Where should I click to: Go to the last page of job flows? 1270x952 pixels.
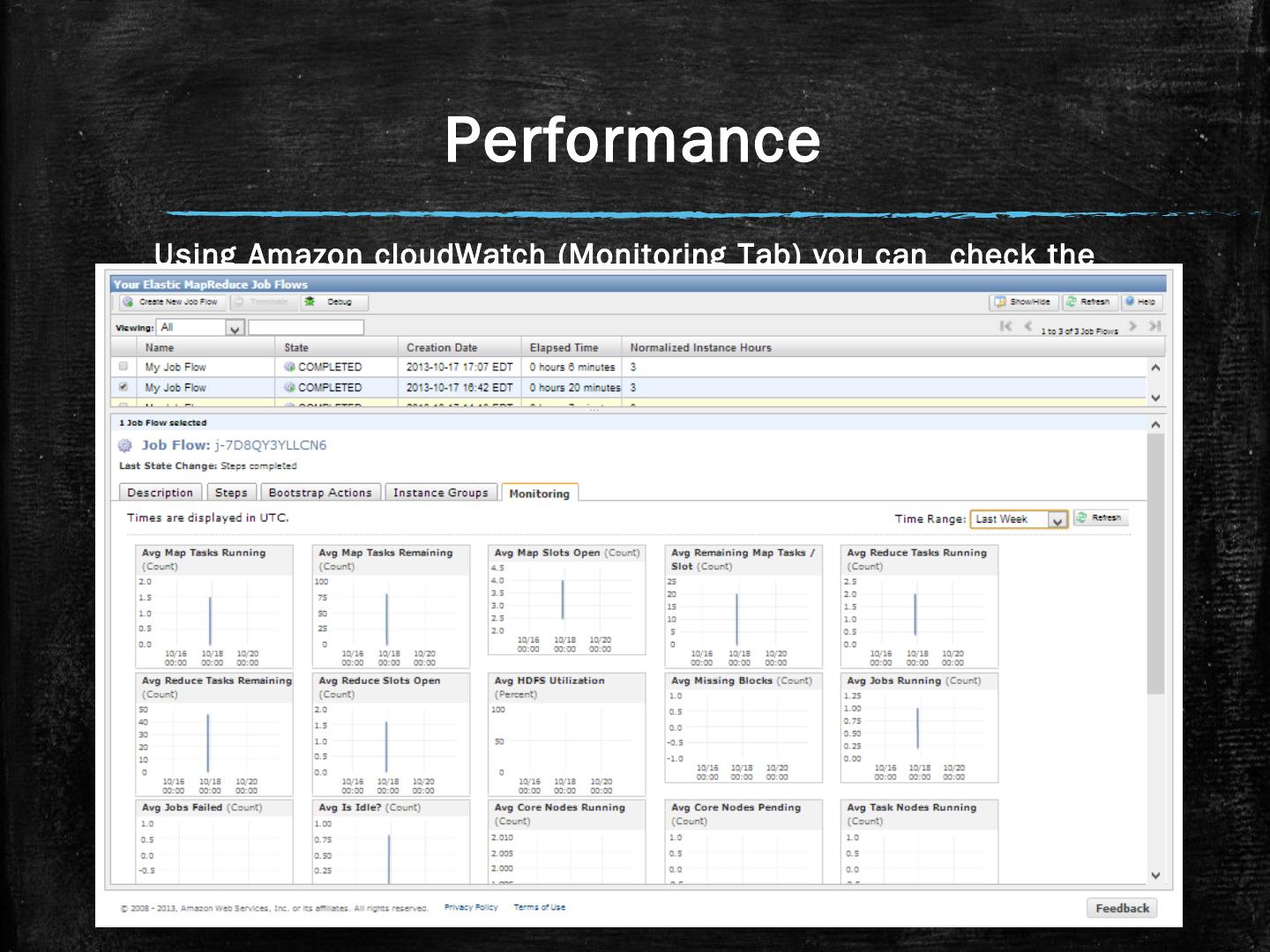pyautogui.click(x=1155, y=327)
